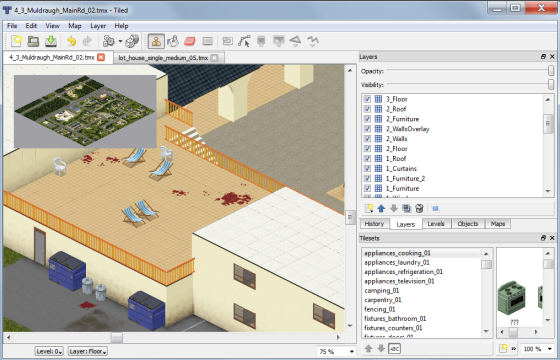560x360 pixels.
Task: Toggle visibility checkbox for 2_Roof layer
Action: click(x=367, y=109)
